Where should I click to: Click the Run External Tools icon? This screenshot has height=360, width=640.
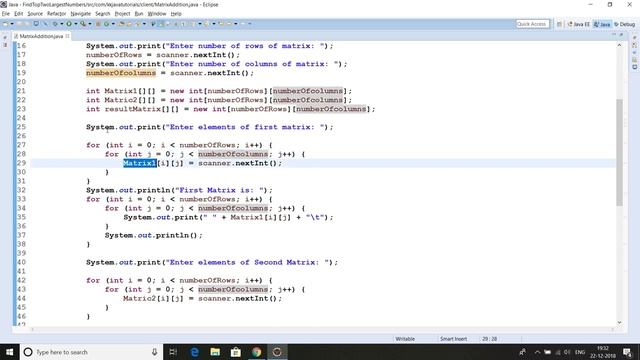point(83,24)
